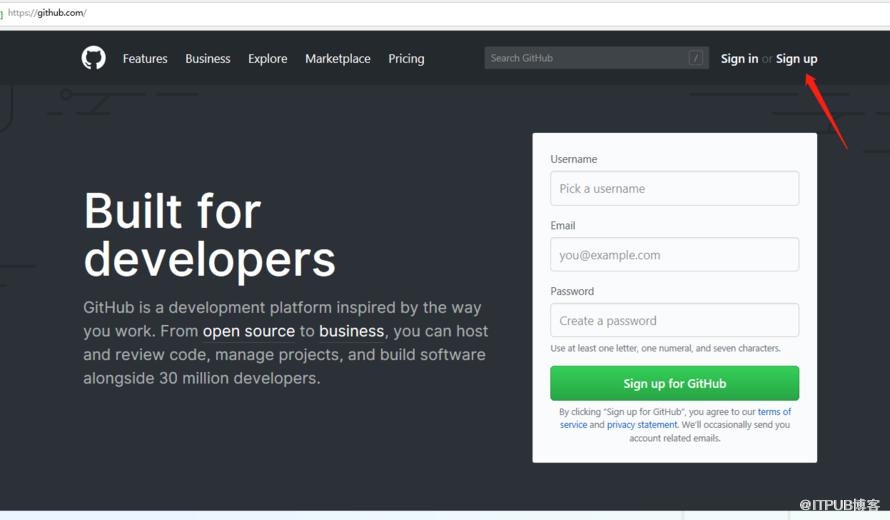Click the password requirements hint text
This screenshot has height=520, width=890.
pos(665,348)
